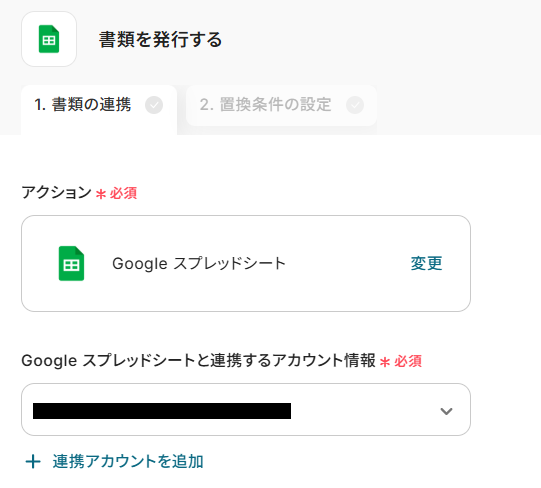Click the checkmark circle on the 書類の連携 tab

[154, 105]
